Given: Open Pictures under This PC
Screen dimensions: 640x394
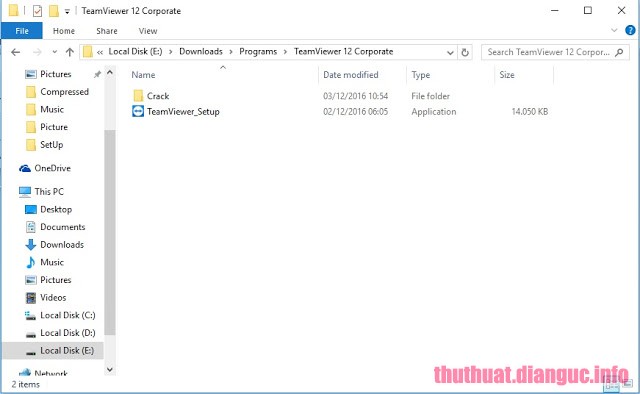Looking at the screenshot, I should [x=56, y=280].
